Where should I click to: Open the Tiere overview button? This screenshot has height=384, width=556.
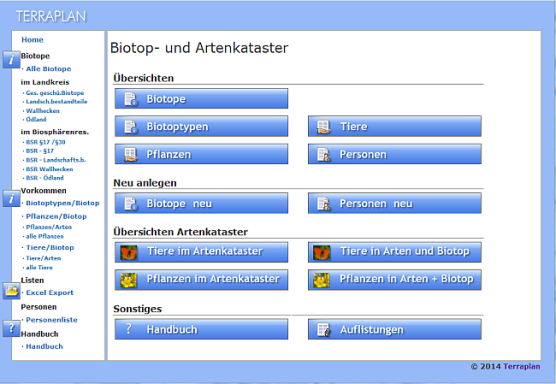[395, 126]
